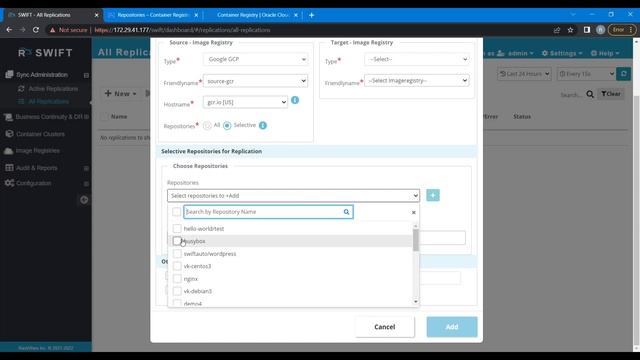The height and width of the screenshot is (360, 640).
Task: Click the Cancel button
Action: pyautogui.click(x=384, y=327)
